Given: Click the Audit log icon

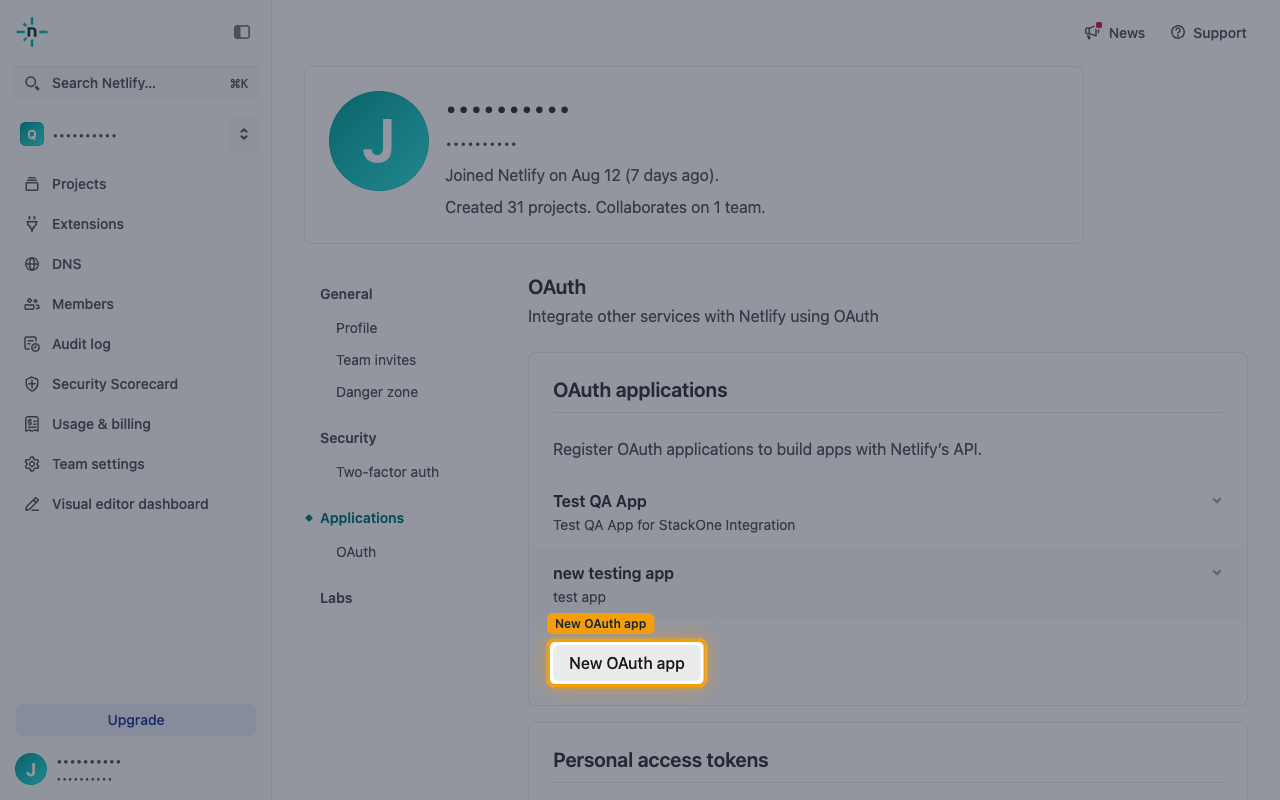Looking at the screenshot, I should [x=32, y=344].
